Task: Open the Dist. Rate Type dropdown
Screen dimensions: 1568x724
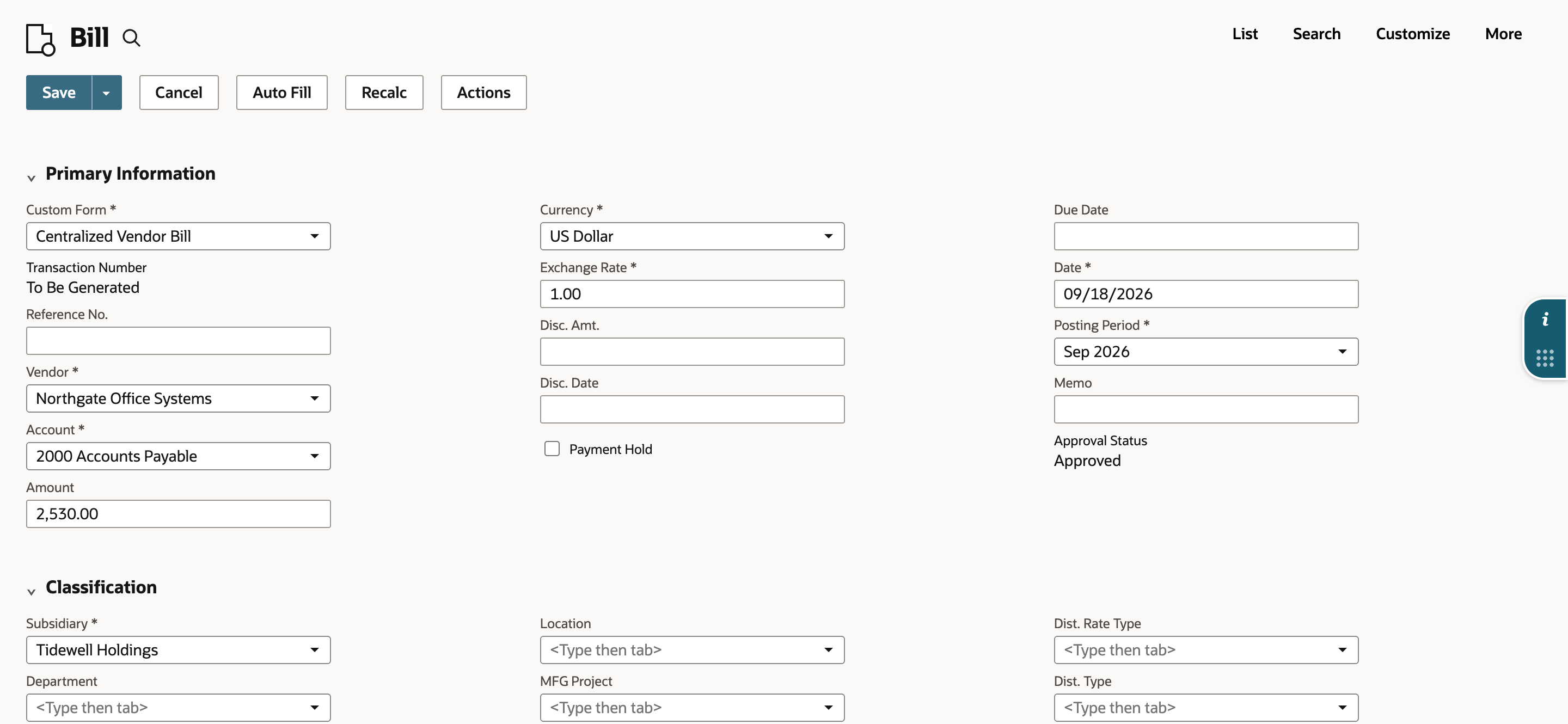Action: [x=1206, y=650]
